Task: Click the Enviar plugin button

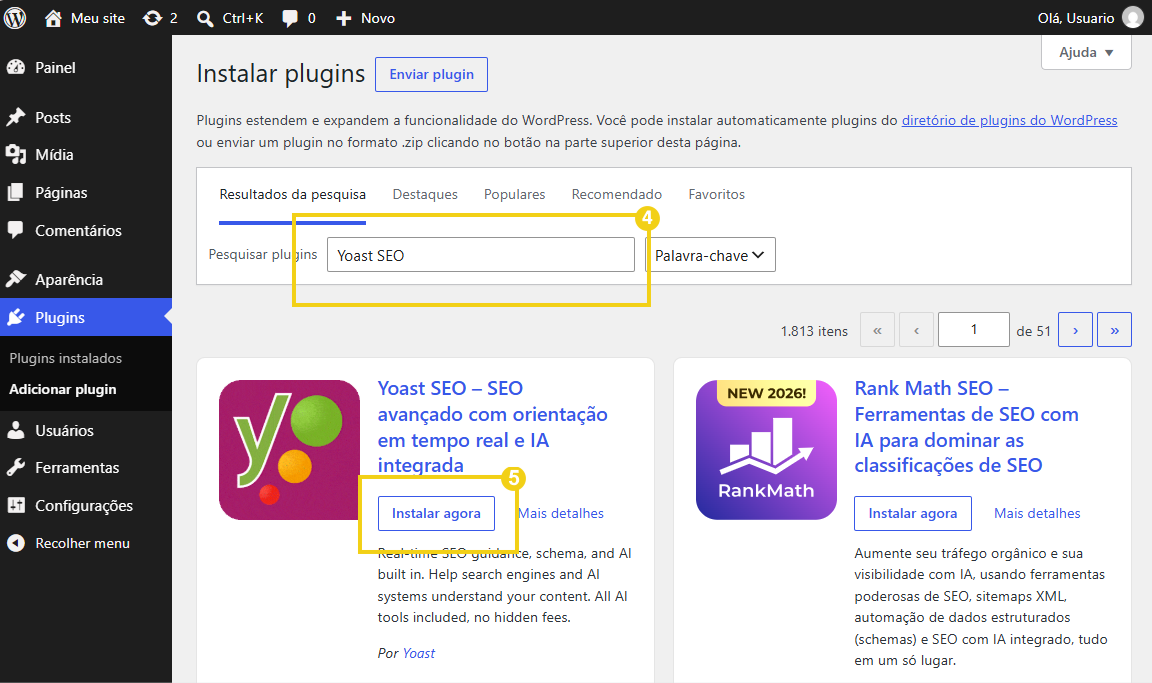Action: click(431, 74)
